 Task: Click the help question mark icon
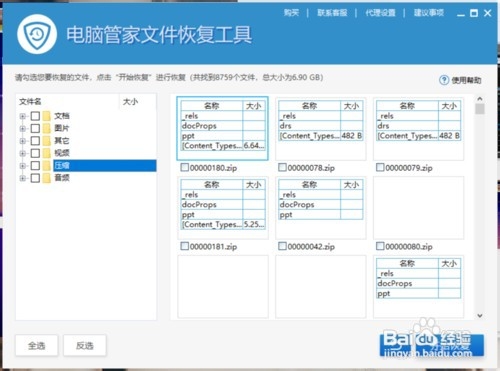444,80
